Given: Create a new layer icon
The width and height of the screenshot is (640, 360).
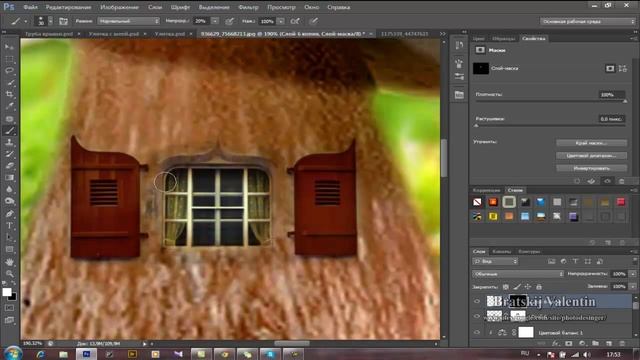Looking at the screenshot, I should 609,344.
